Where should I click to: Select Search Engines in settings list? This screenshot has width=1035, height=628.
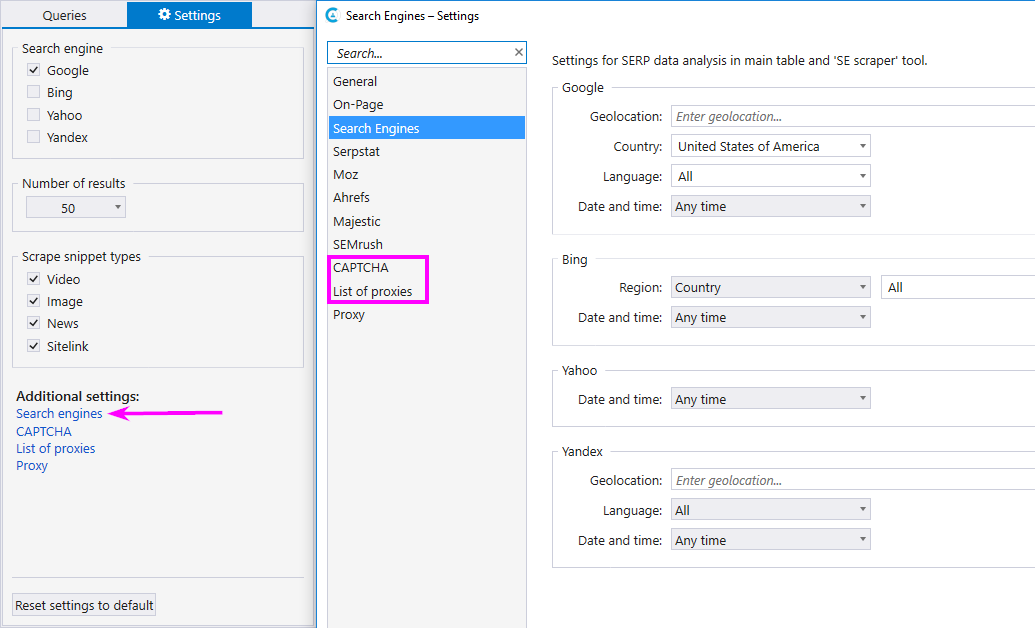click(427, 128)
